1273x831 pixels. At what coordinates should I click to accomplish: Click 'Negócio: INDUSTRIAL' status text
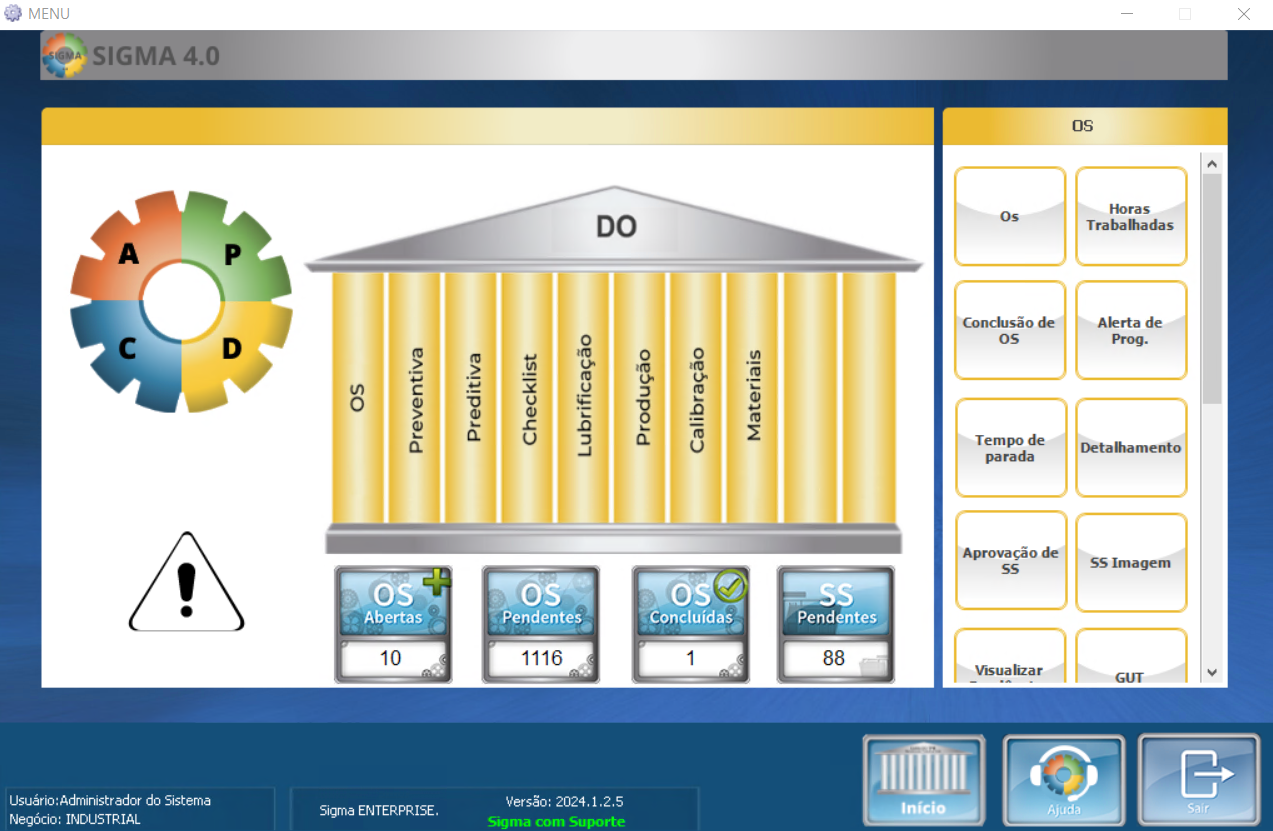click(75, 819)
